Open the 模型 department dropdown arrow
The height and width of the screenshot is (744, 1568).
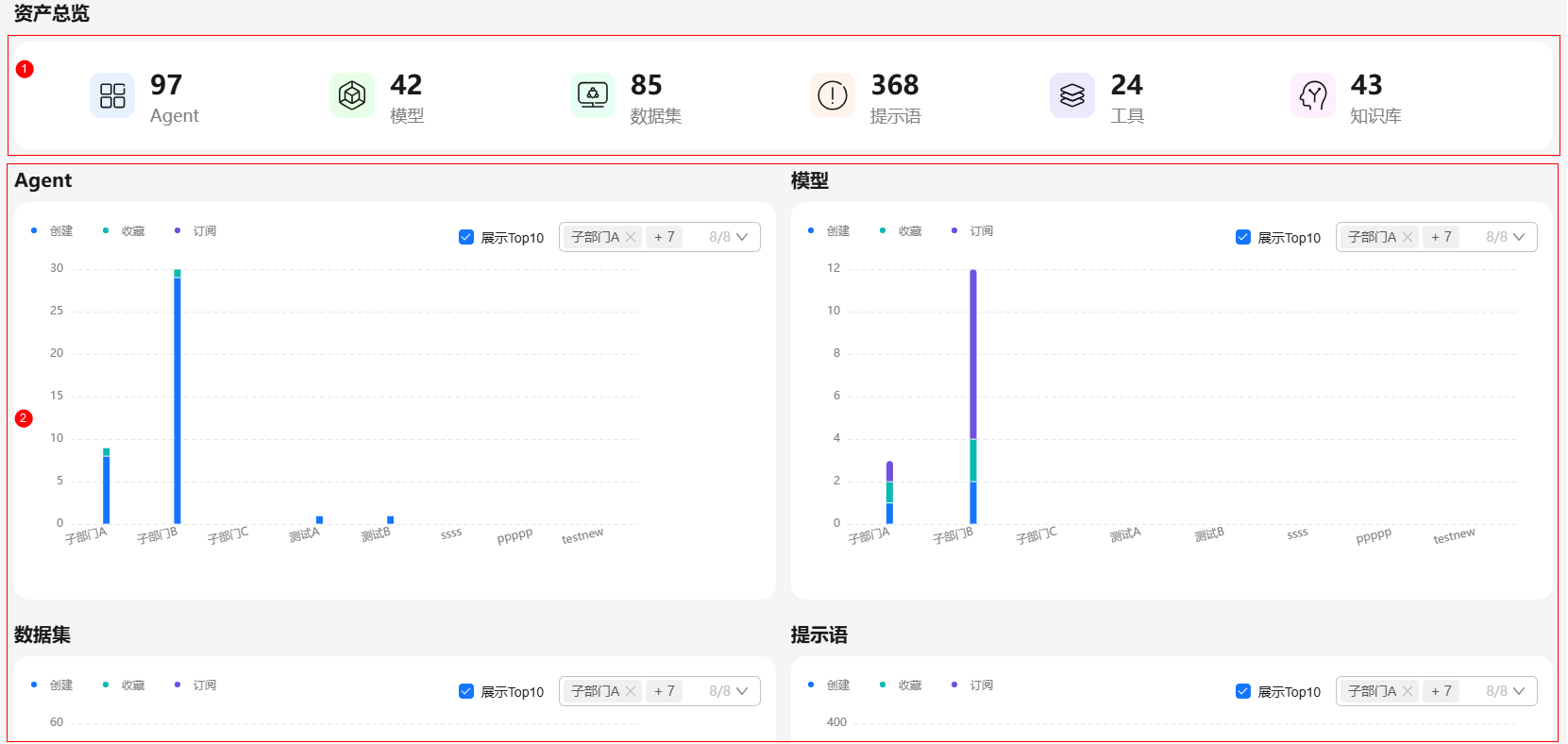tap(1519, 237)
